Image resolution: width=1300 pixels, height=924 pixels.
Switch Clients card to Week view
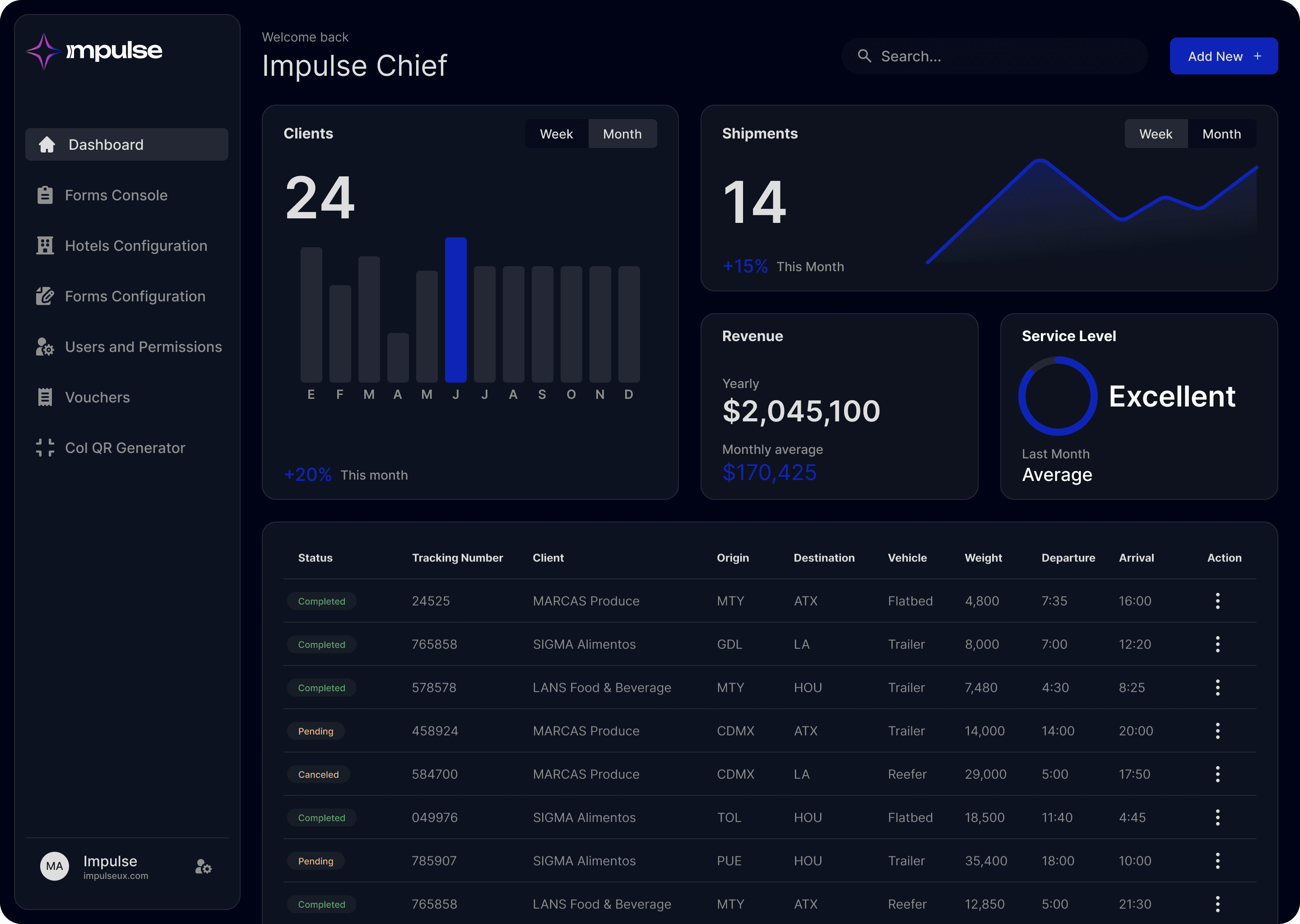tap(556, 134)
